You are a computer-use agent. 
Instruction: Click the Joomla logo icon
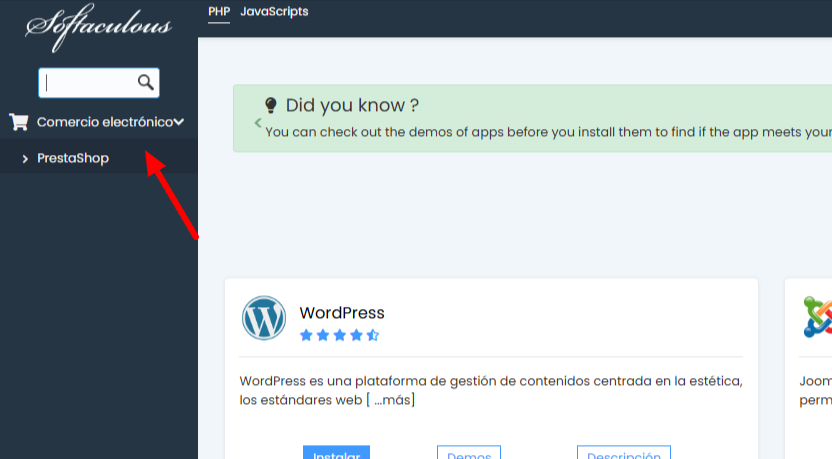[x=818, y=317]
